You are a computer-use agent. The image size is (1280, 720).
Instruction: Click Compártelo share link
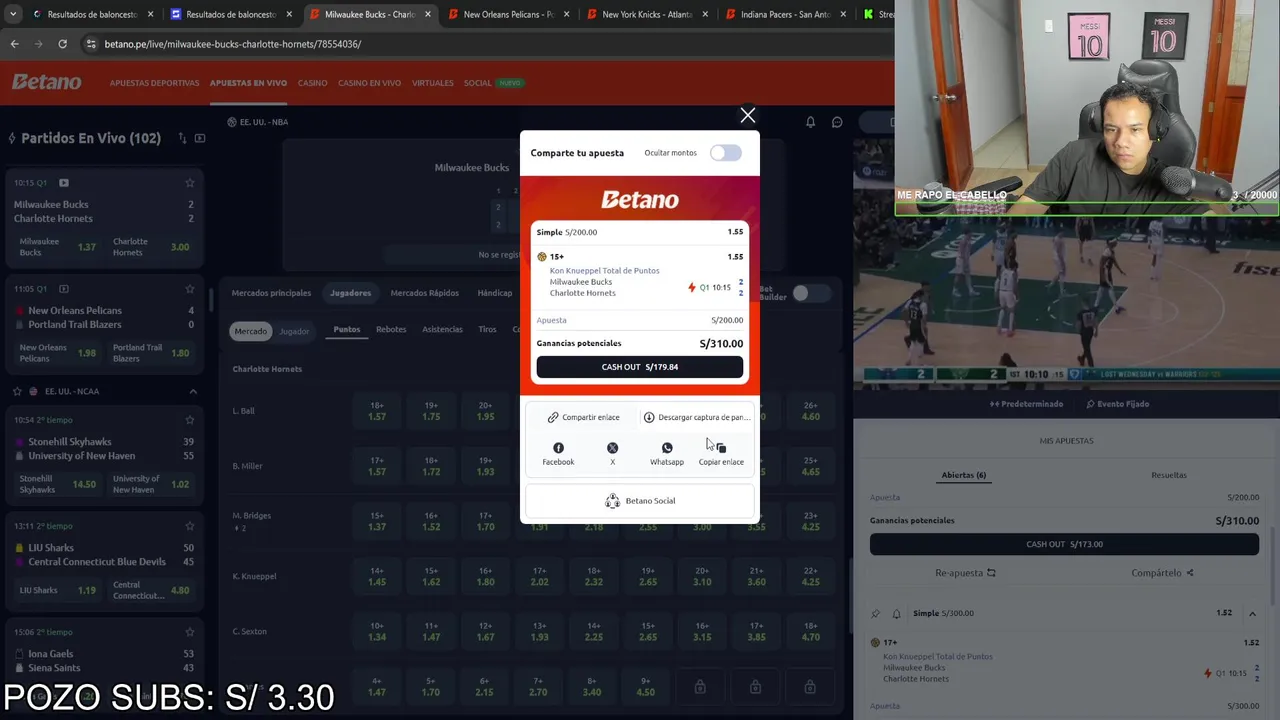(1162, 573)
